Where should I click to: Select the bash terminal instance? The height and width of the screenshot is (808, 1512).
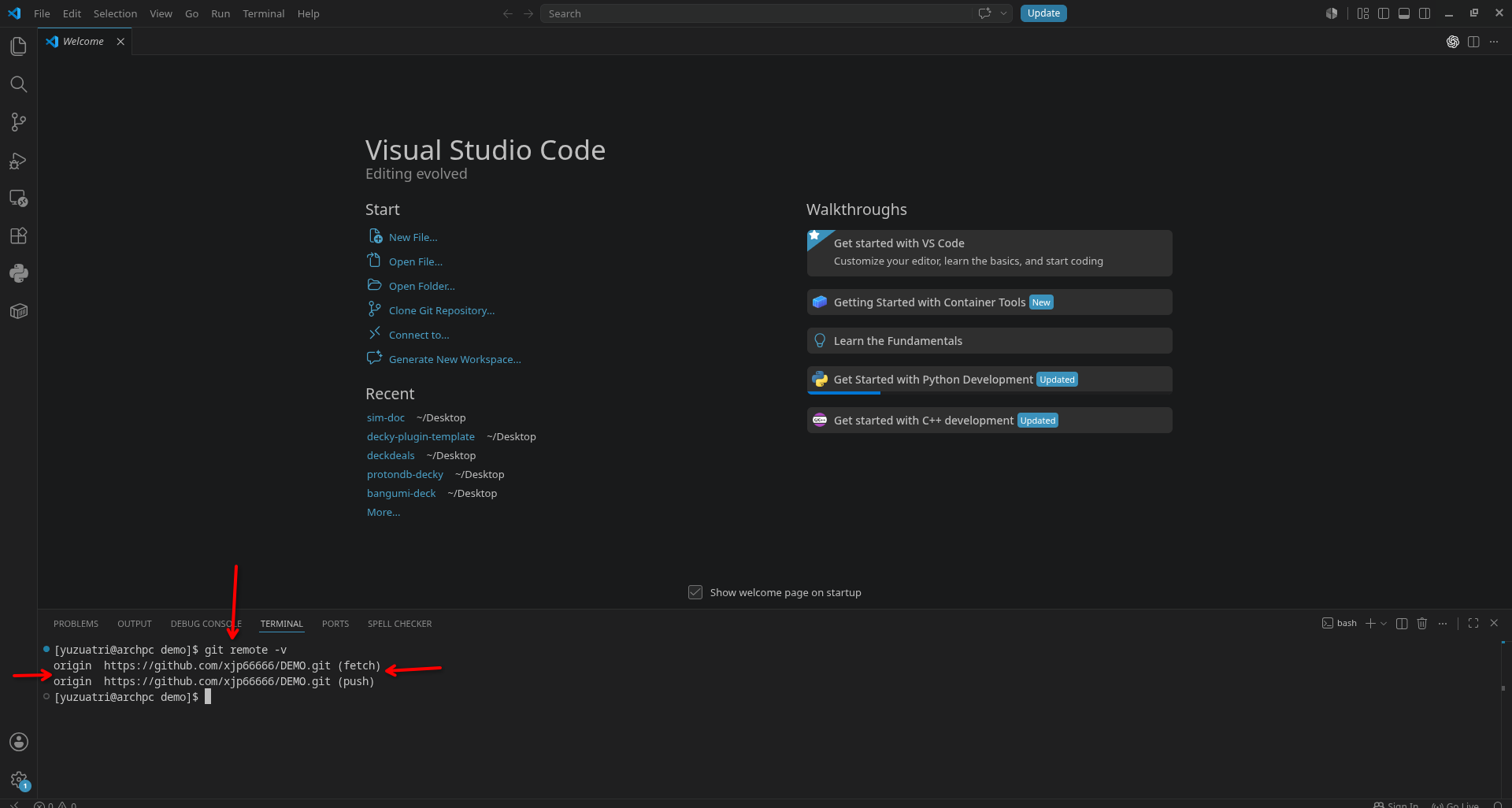[x=1340, y=624]
